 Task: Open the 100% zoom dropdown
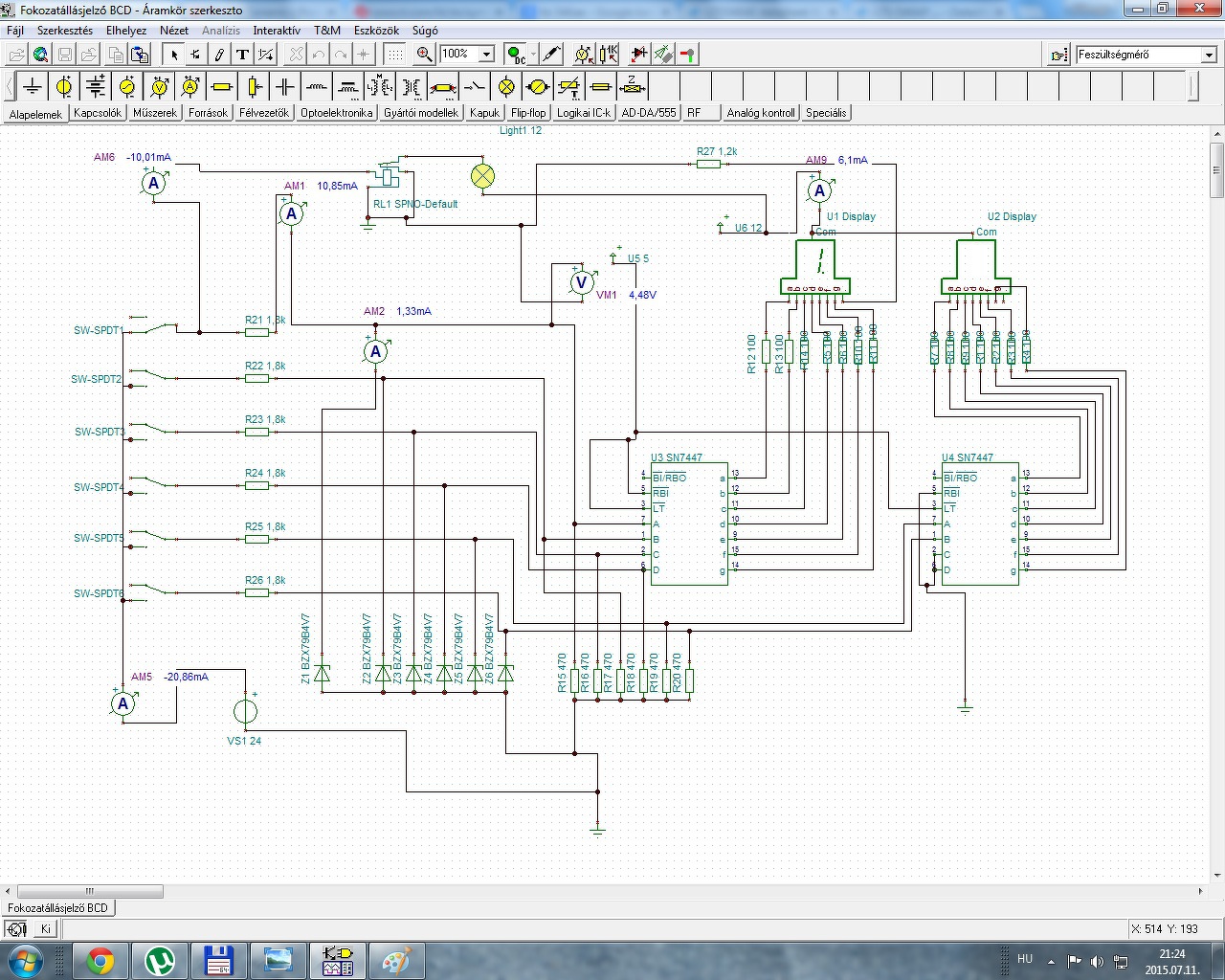[486, 55]
